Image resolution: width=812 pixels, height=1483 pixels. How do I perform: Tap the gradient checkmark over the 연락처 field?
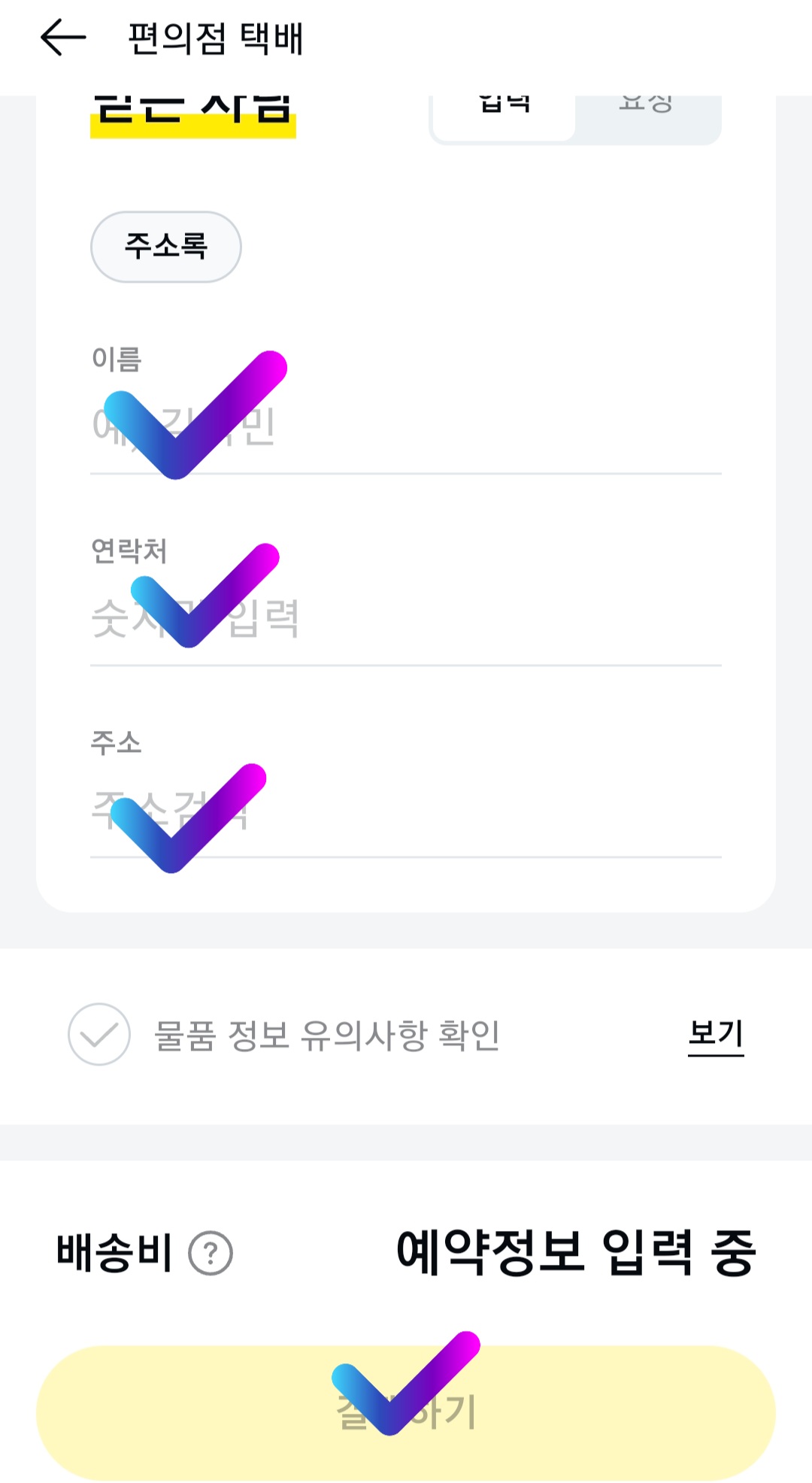205,595
